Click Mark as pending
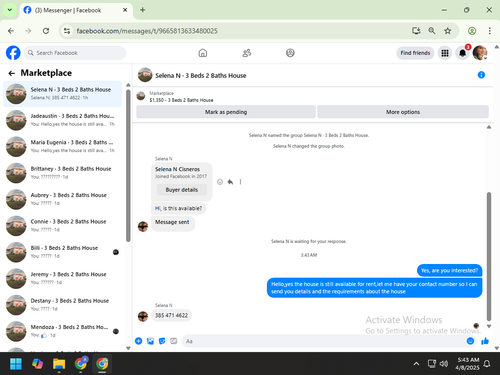Viewport: 500px width, 375px height. pyautogui.click(x=226, y=112)
